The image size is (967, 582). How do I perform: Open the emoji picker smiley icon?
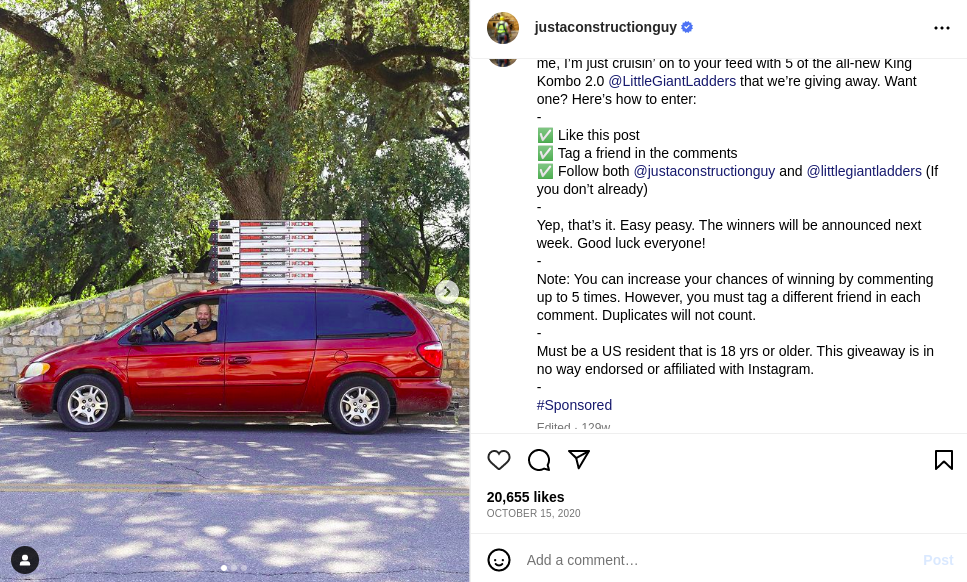(498, 560)
